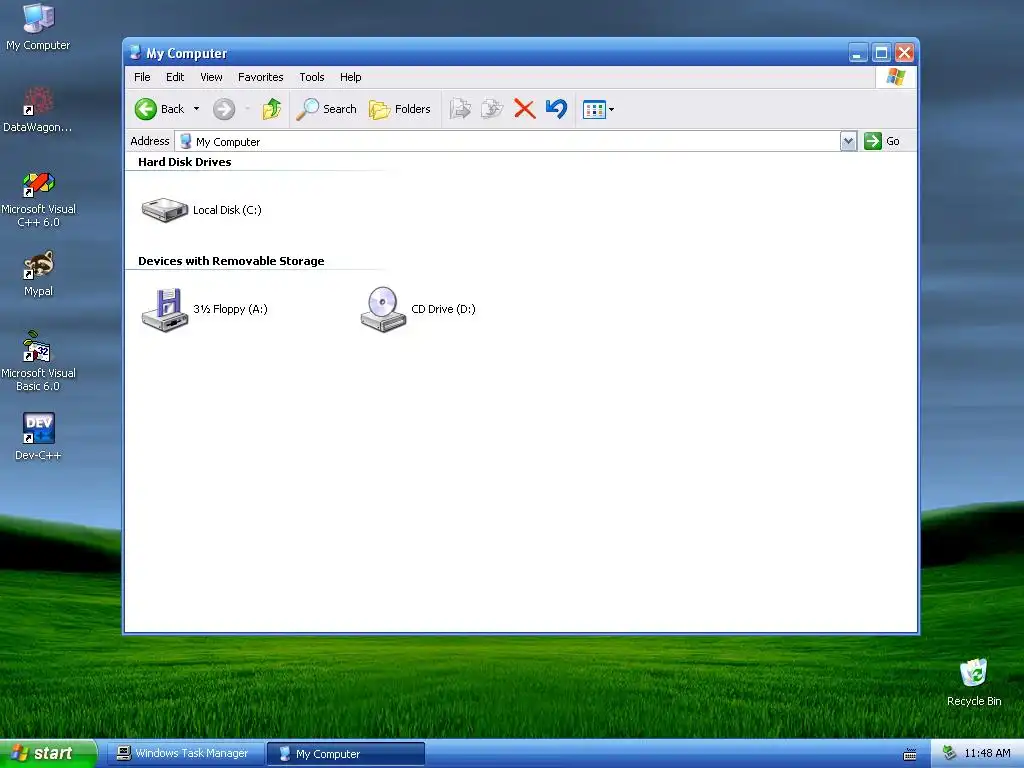Click the blue Undo icon
1024x768 pixels.
tap(556, 109)
